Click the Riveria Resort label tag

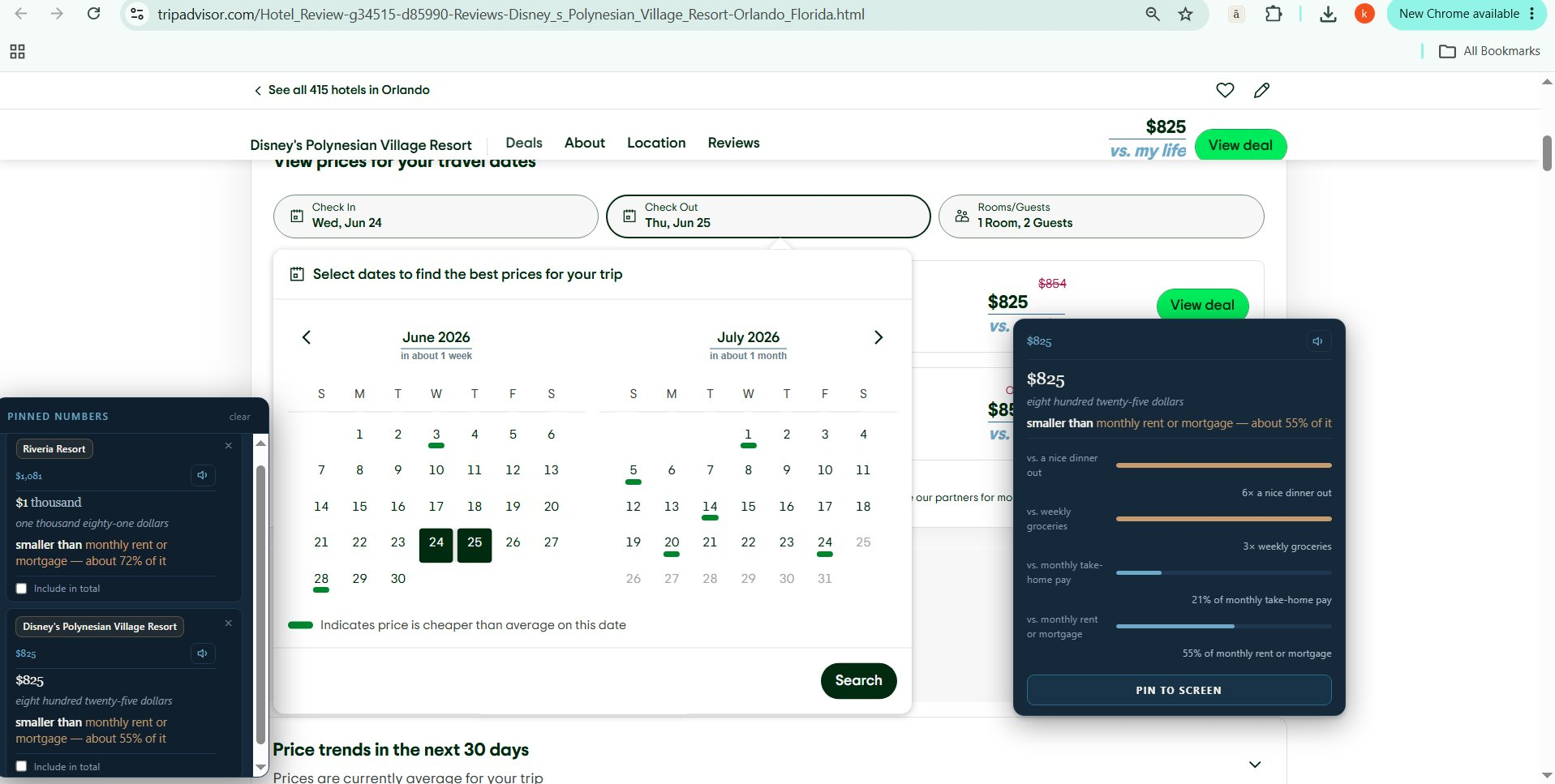54,448
